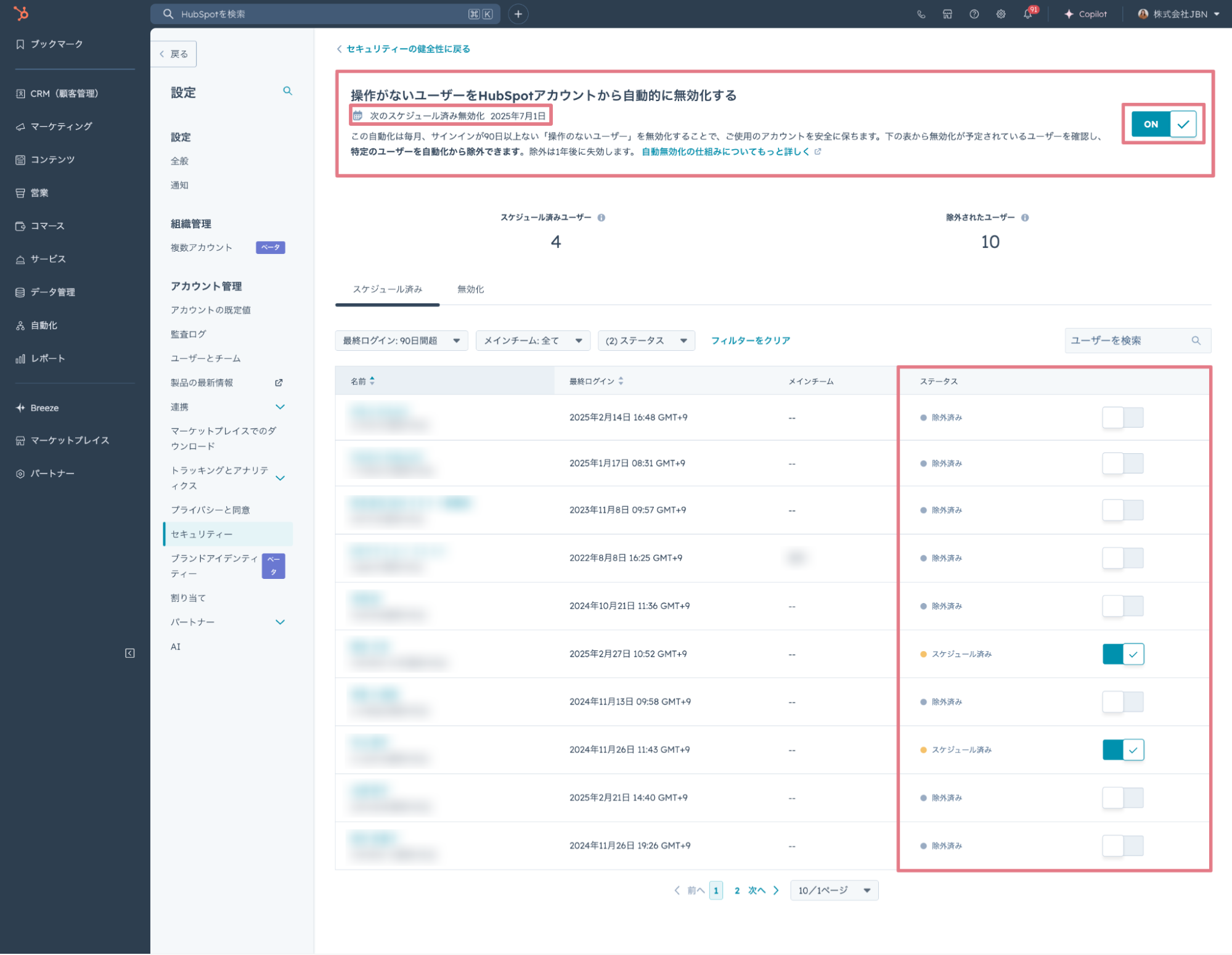Open アカウントの既定値 in the settings menu

click(211, 310)
